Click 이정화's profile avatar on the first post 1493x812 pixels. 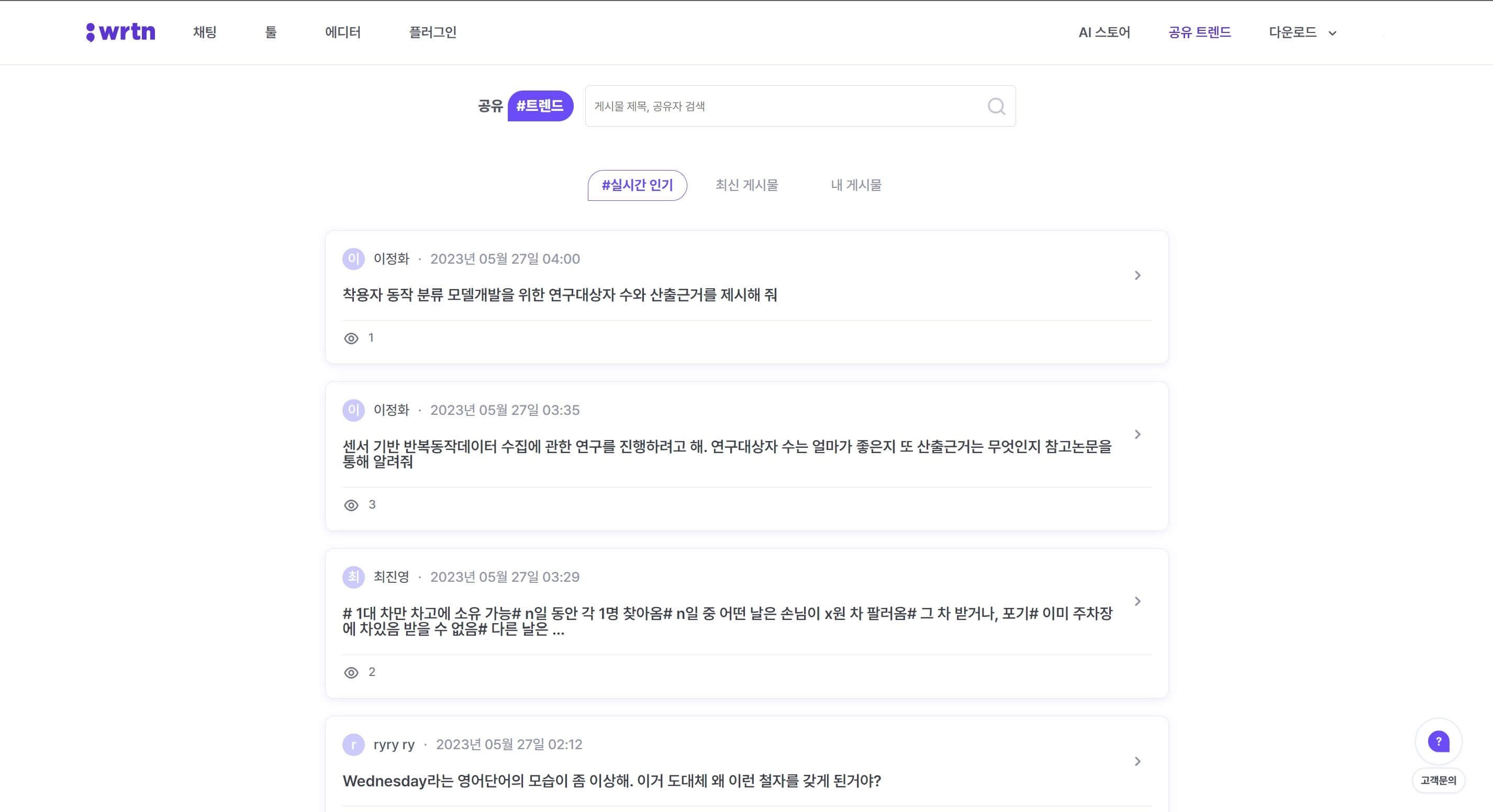coord(353,259)
